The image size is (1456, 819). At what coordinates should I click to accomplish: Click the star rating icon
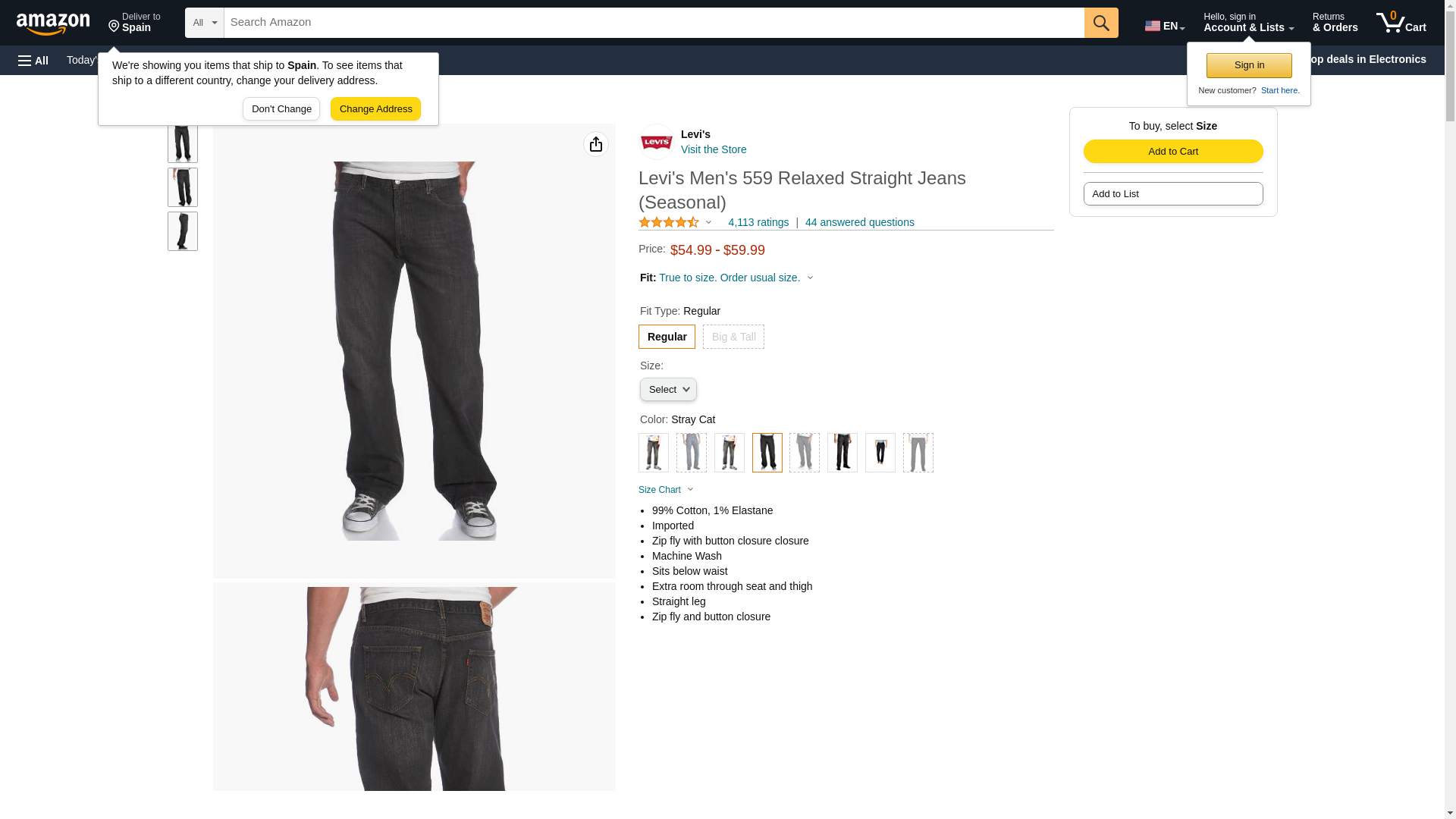click(669, 222)
